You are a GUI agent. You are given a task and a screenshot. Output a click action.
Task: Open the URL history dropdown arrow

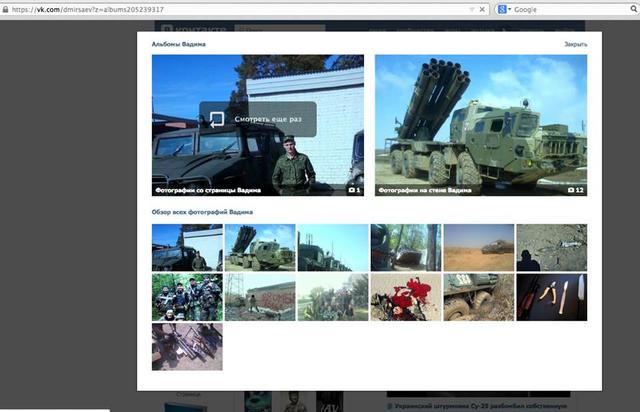coord(472,9)
